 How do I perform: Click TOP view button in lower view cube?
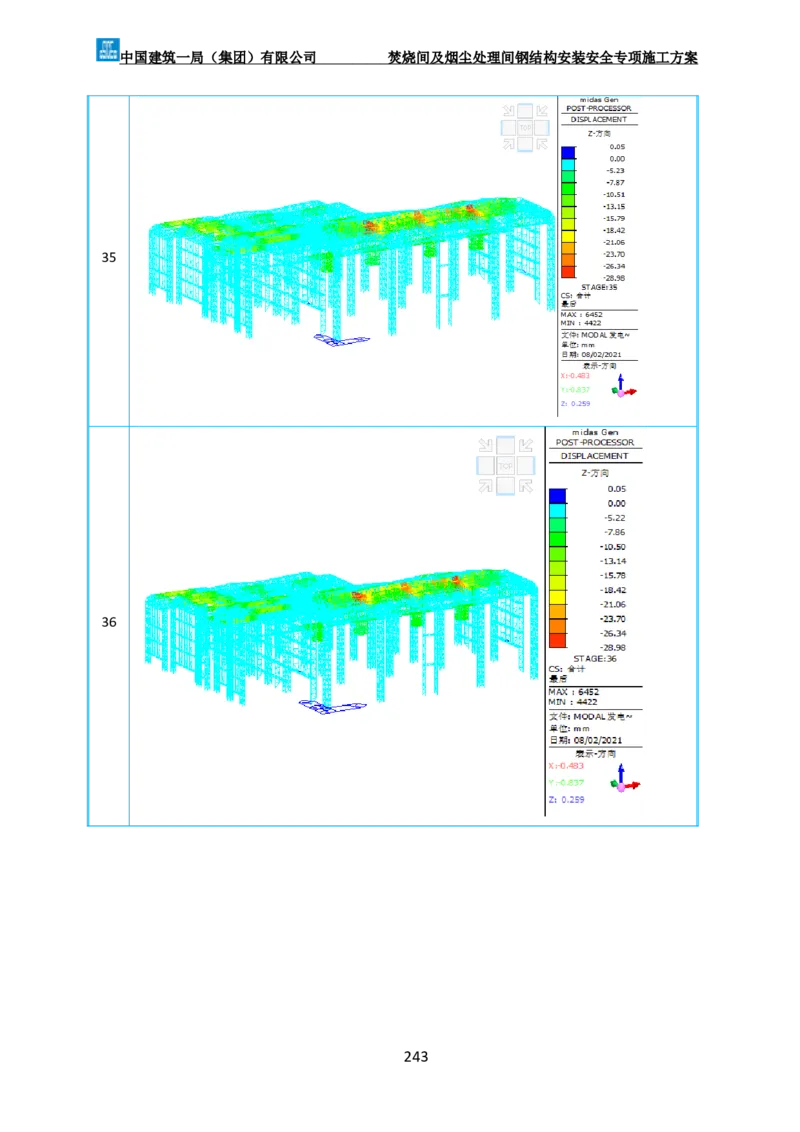point(506,466)
